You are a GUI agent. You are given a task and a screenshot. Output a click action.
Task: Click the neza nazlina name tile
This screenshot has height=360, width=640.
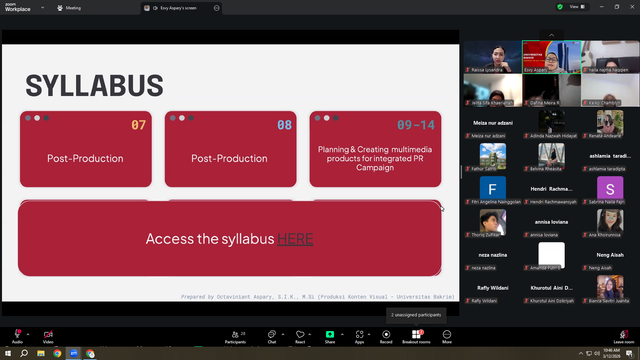coord(493,256)
